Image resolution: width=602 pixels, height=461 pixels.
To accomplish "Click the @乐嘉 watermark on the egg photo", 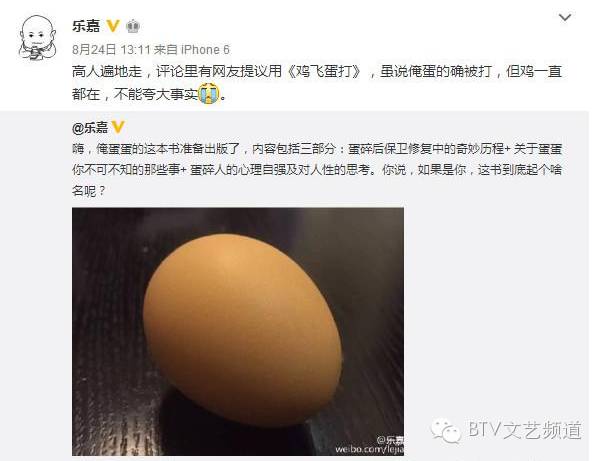I will coord(389,440).
